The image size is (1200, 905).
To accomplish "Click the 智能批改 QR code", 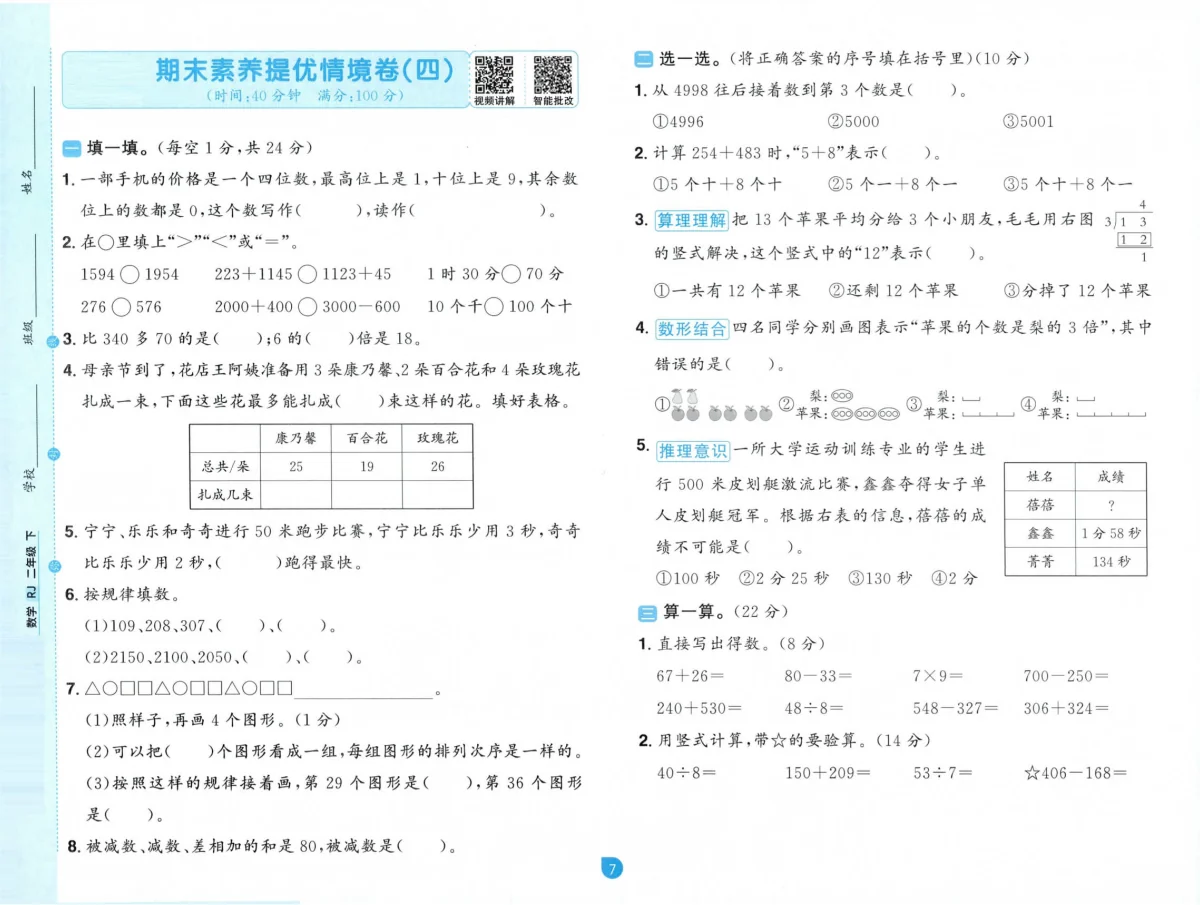I will point(553,75).
